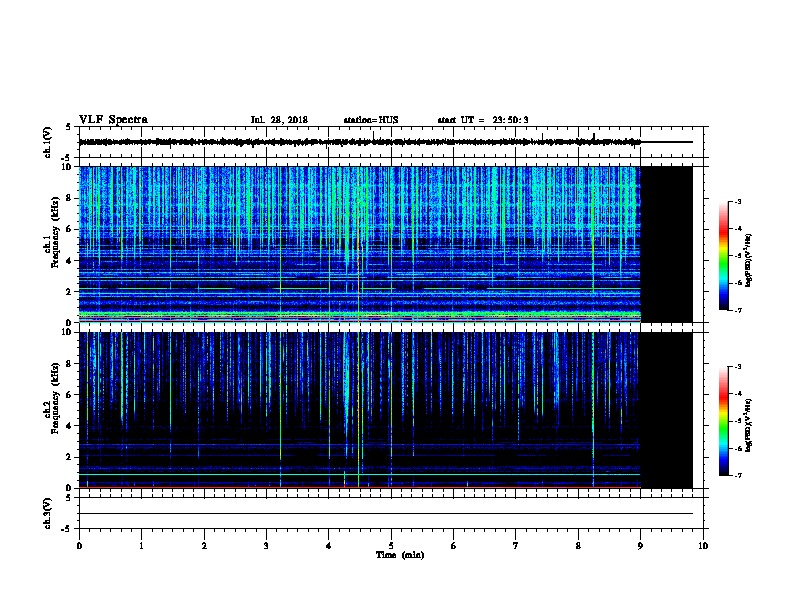Click time-axis tick label "5" at bottom

point(391,545)
